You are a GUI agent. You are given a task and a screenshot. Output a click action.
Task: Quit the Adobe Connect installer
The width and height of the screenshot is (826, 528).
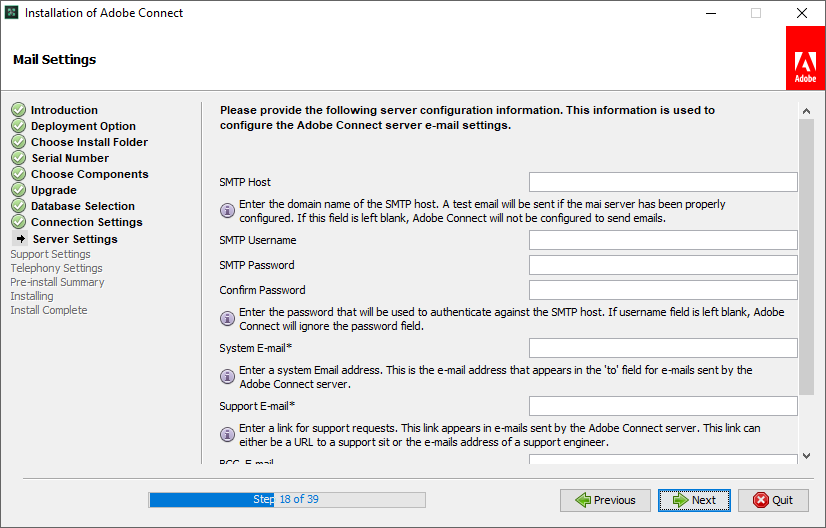coord(773,500)
